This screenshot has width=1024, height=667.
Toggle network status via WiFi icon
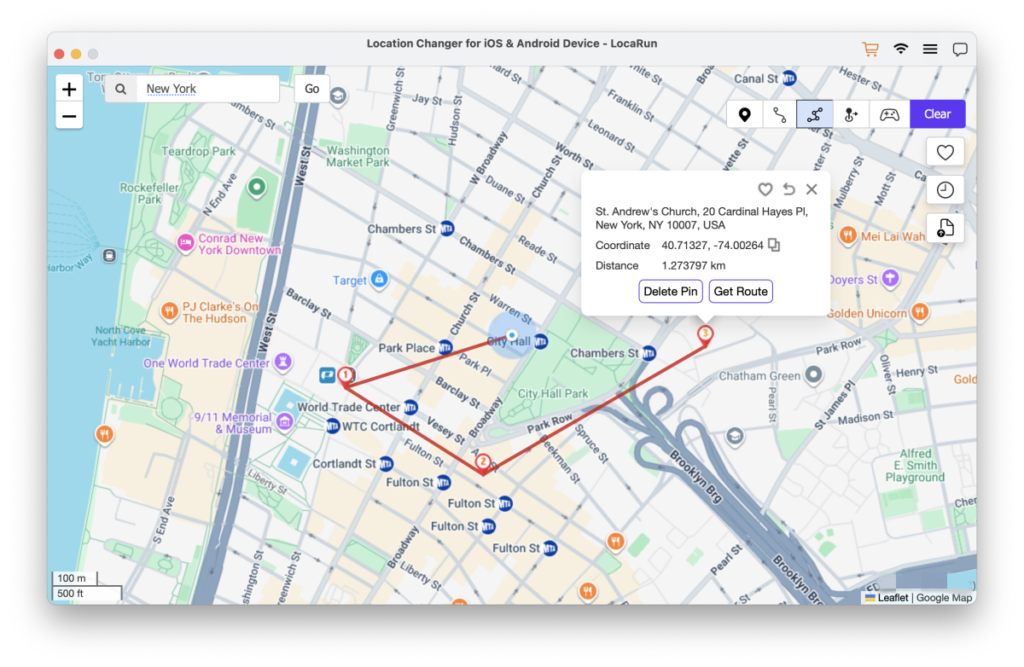click(x=900, y=48)
